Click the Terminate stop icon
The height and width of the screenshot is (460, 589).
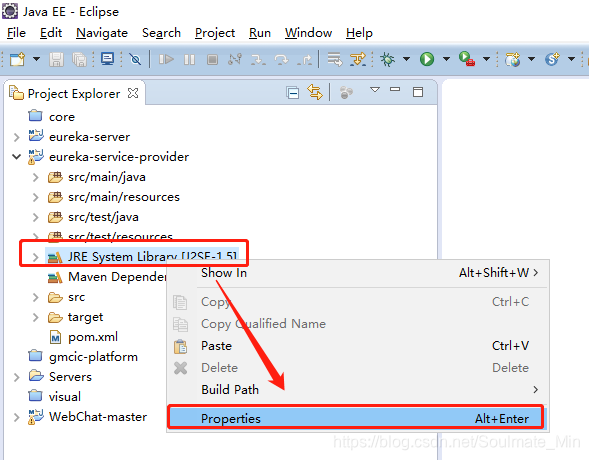(213, 59)
